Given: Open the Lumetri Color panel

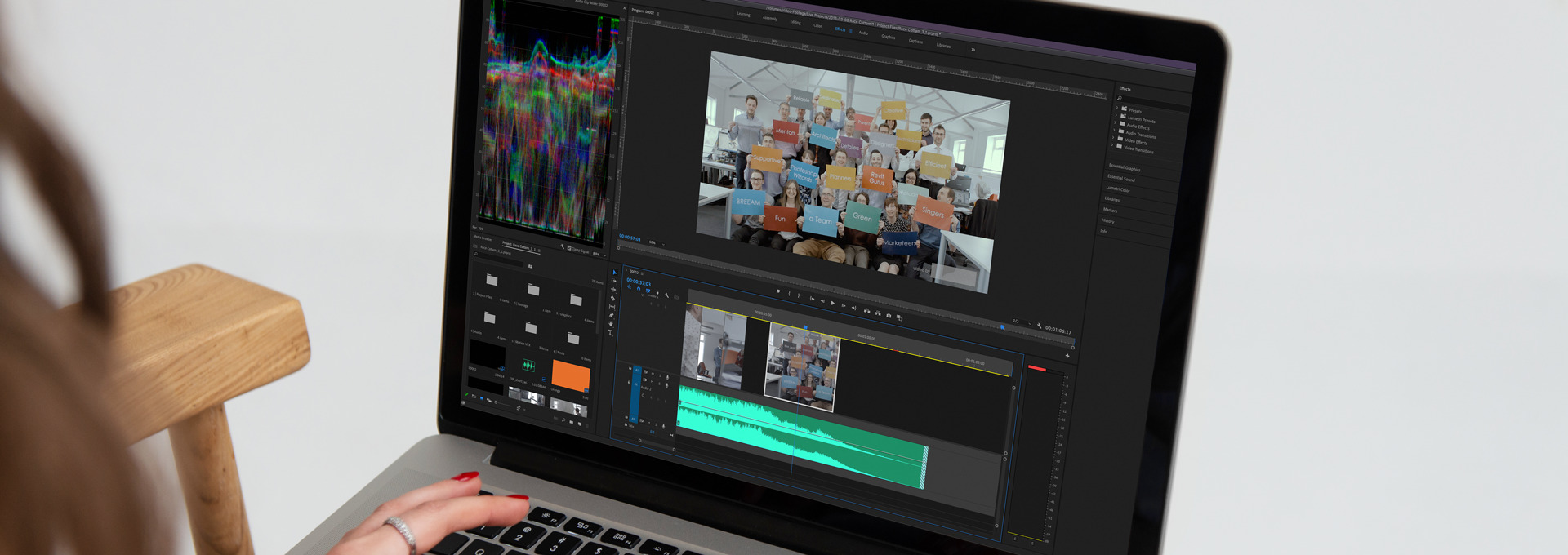Looking at the screenshot, I should tap(1118, 189).
